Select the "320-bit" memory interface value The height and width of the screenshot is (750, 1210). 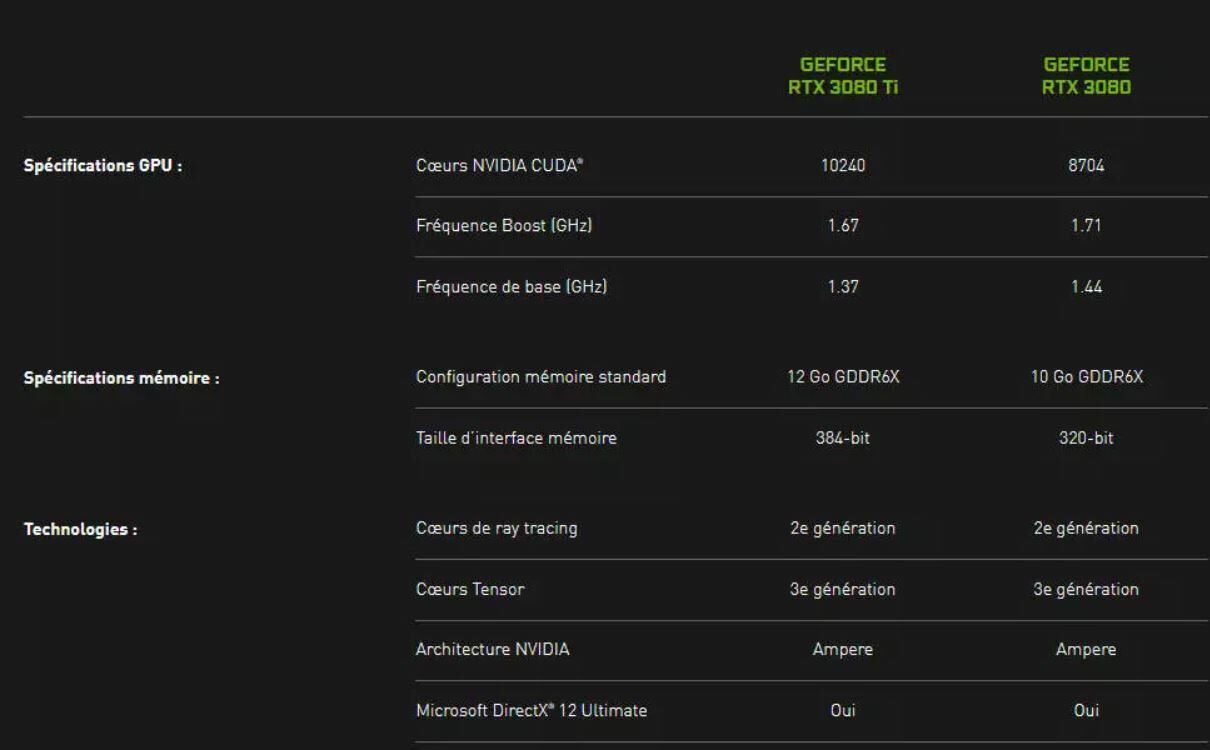pyautogui.click(x=1086, y=438)
